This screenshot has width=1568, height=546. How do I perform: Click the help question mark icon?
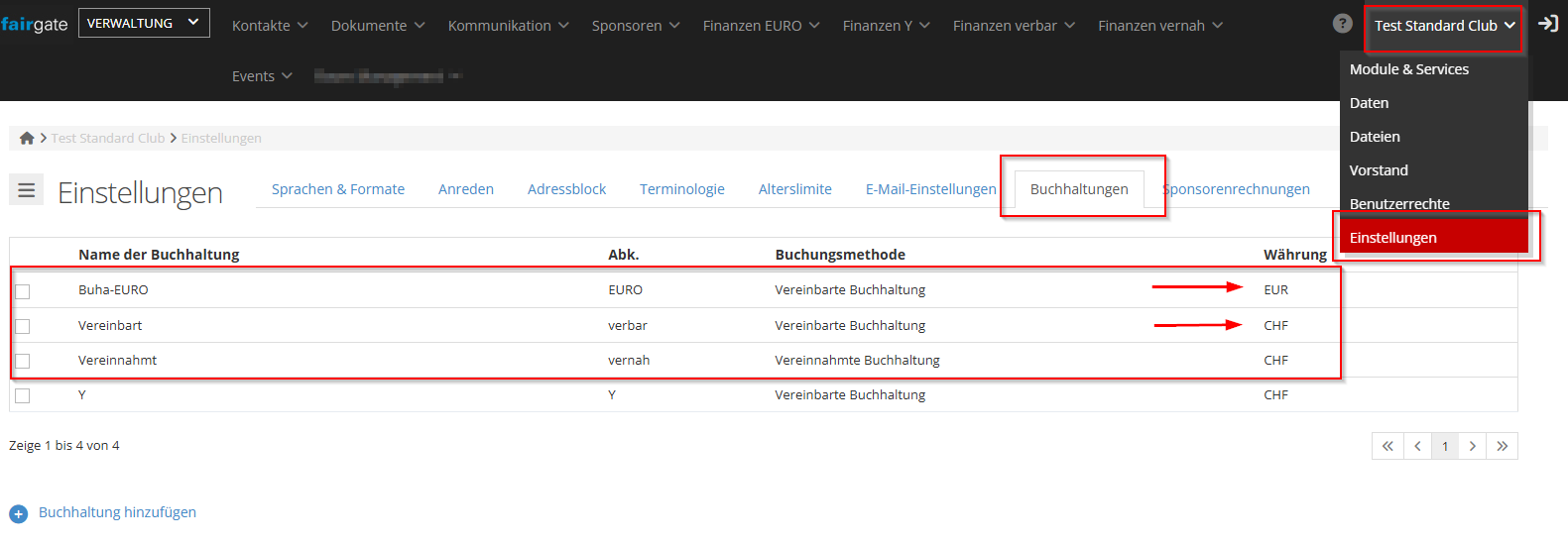1342,24
